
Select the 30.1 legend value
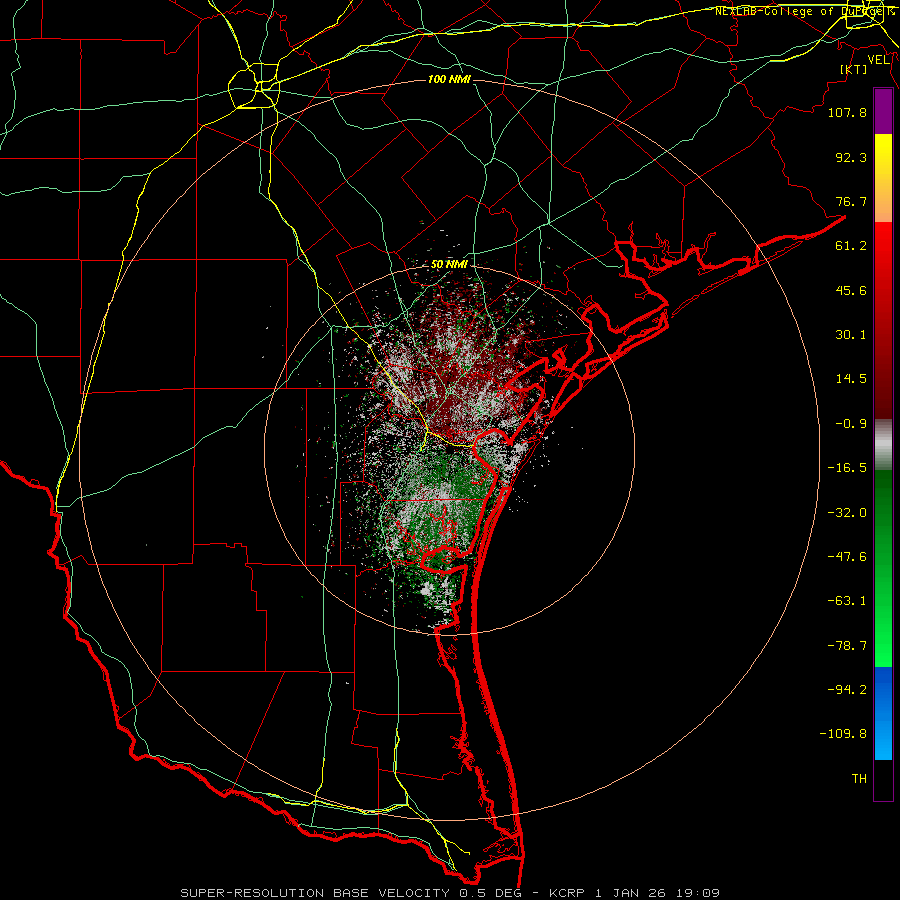point(851,335)
